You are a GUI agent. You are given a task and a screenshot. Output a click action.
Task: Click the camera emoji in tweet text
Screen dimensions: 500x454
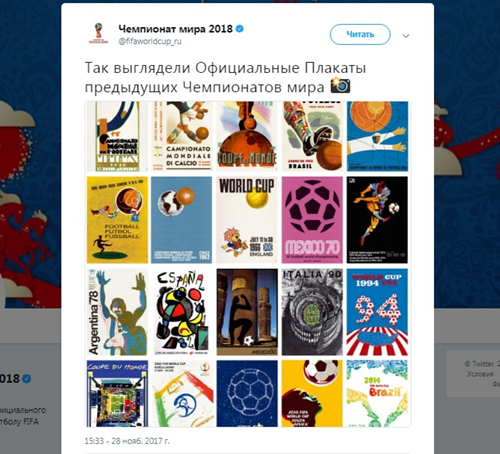pyautogui.click(x=340, y=86)
